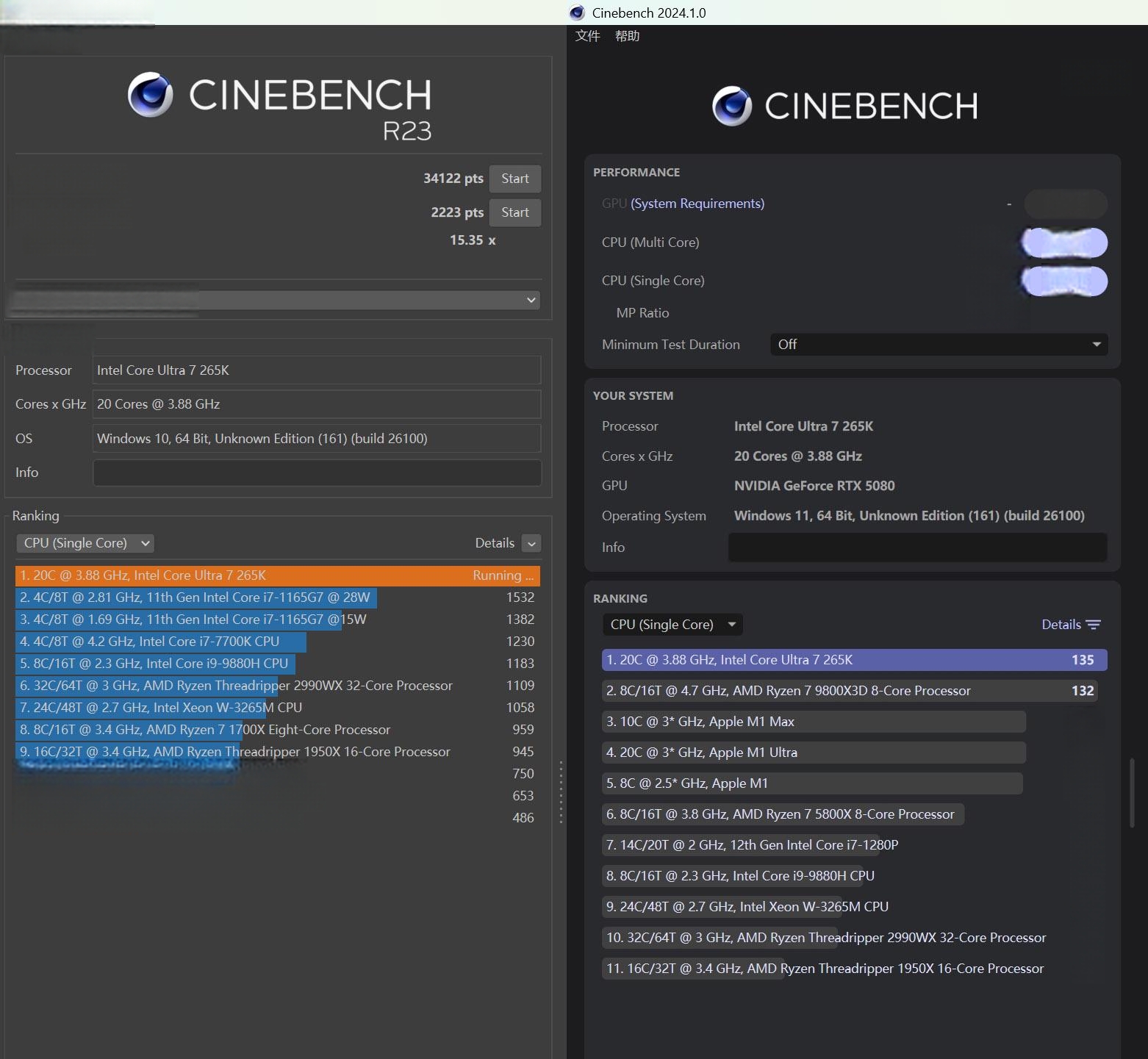Image resolution: width=1148 pixels, height=1059 pixels.
Task: Open the 帮助 menu
Action: (627, 36)
